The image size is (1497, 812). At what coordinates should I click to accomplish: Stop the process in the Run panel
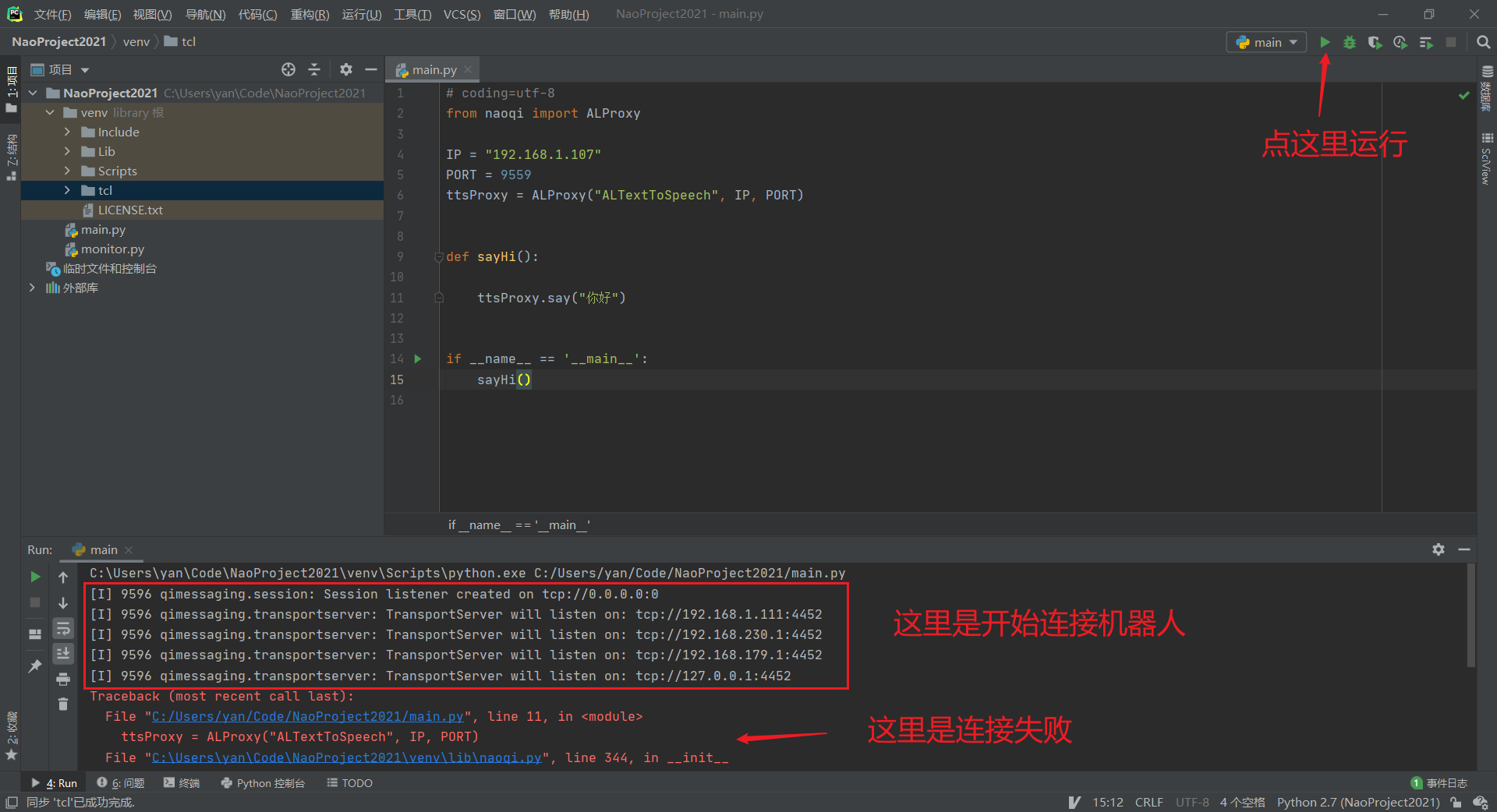coord(35,602)
